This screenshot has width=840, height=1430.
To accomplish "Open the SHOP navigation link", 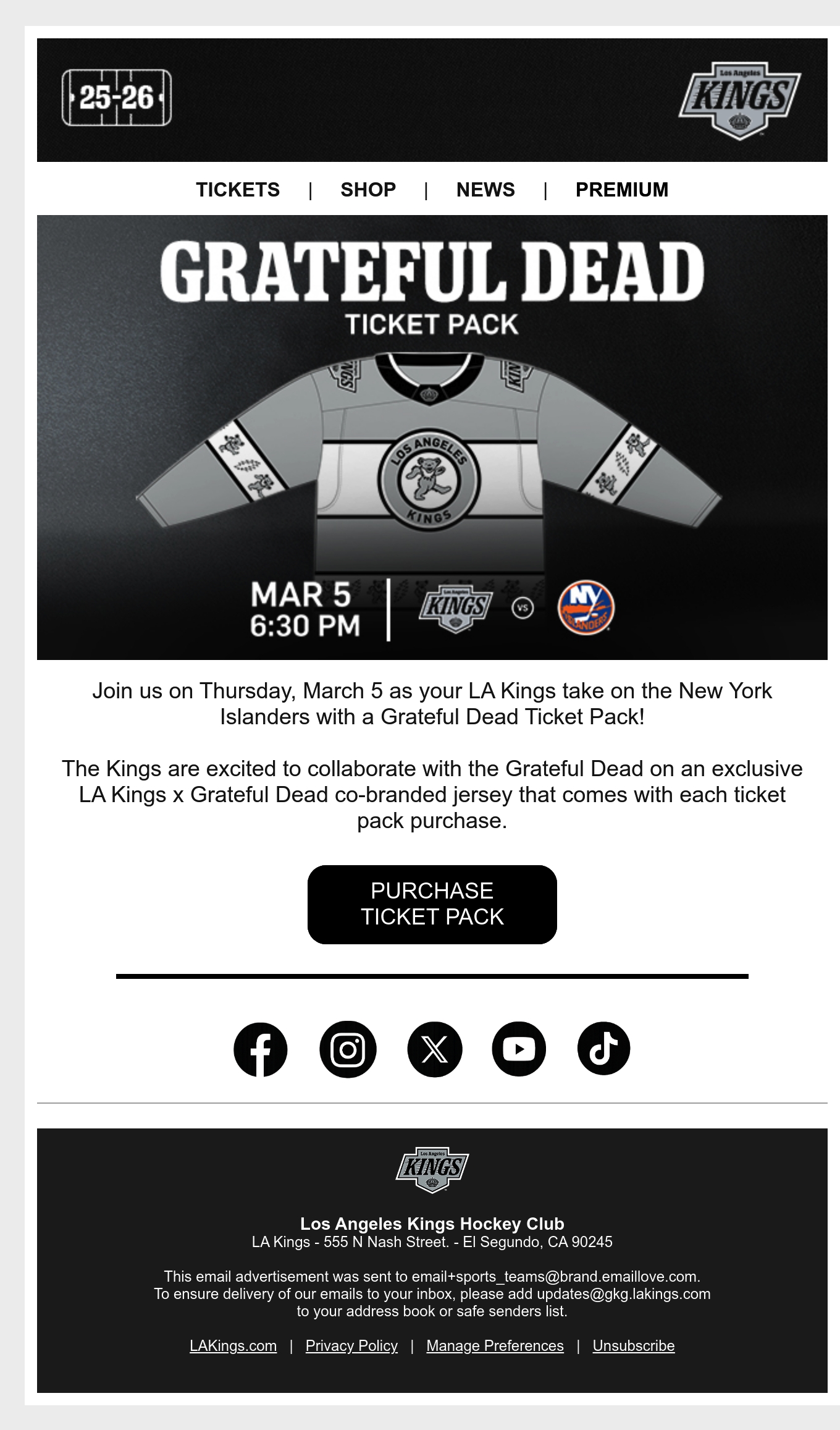I will (x=368, y=190).
